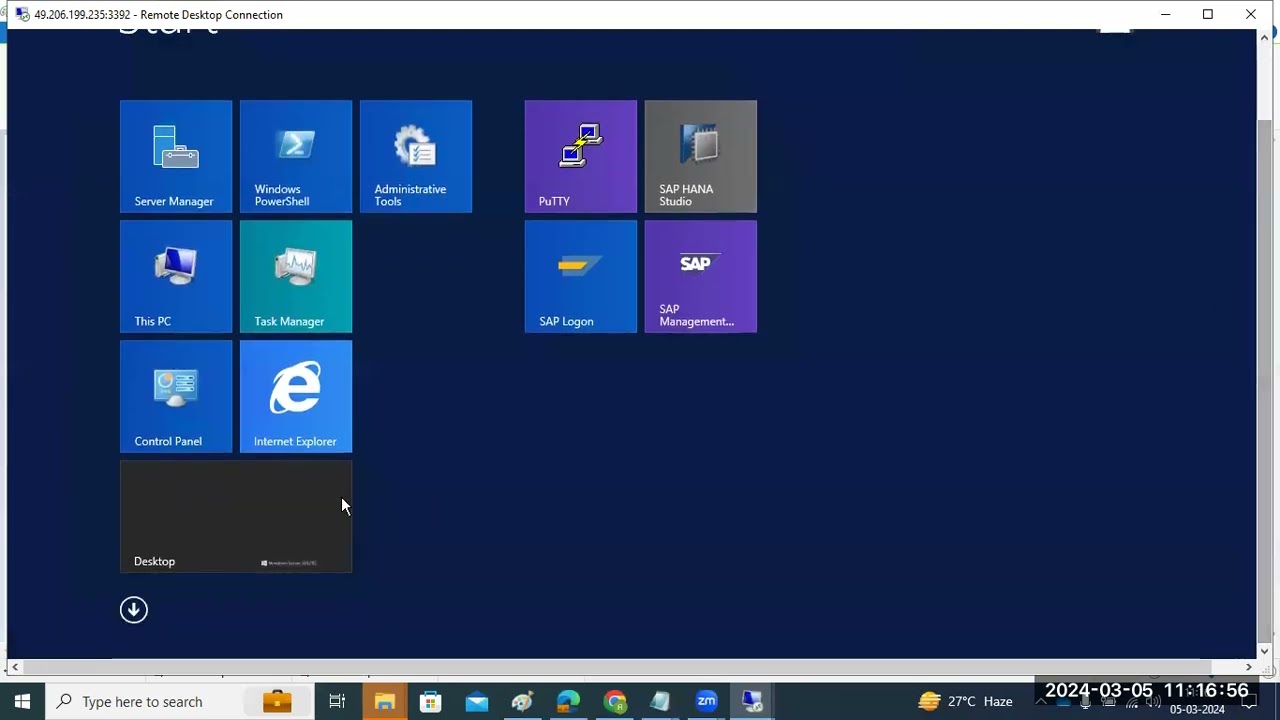This screenshot has width=1280, height=720.
Task: Open Google Chrome from the taskbar
Action: [615, 701]
